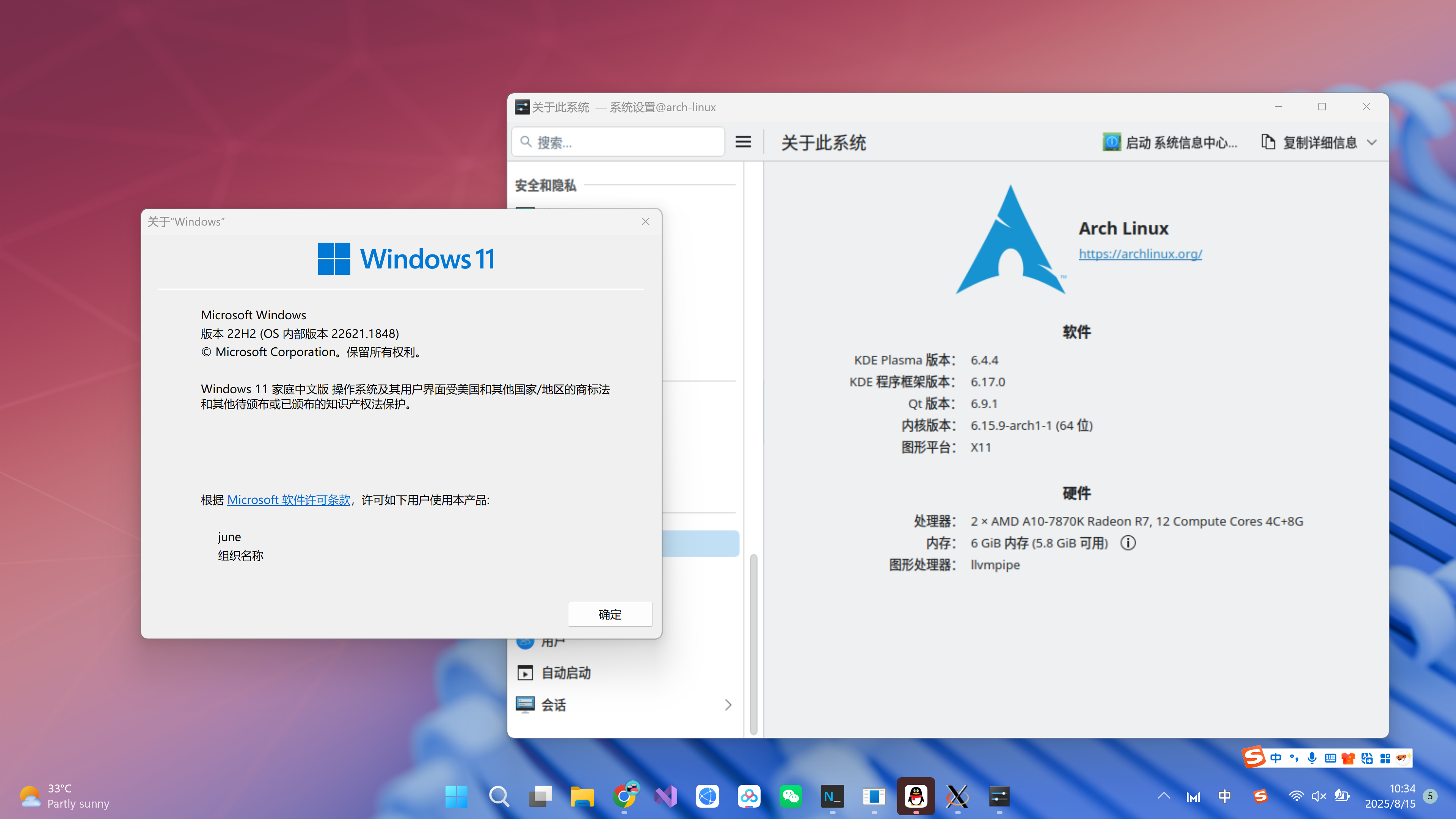
Task: Open the blue window app icon in taskbar
Action: (x=874, y=796)
